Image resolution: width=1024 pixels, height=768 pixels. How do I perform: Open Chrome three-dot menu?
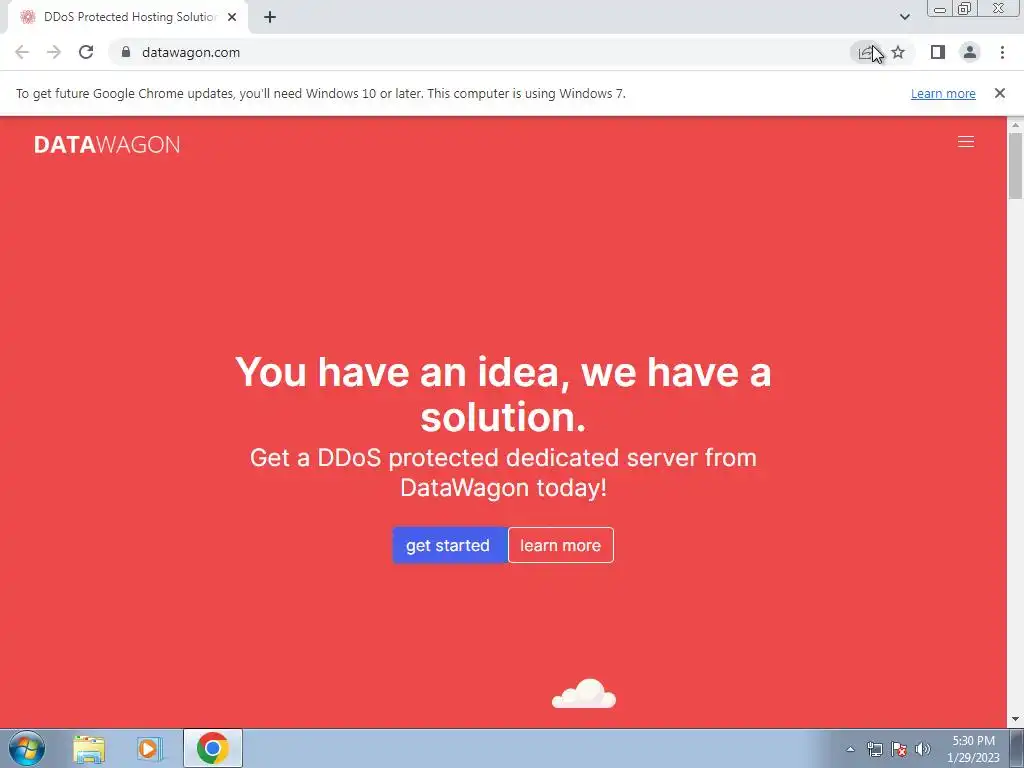(x=1002, y=52)
